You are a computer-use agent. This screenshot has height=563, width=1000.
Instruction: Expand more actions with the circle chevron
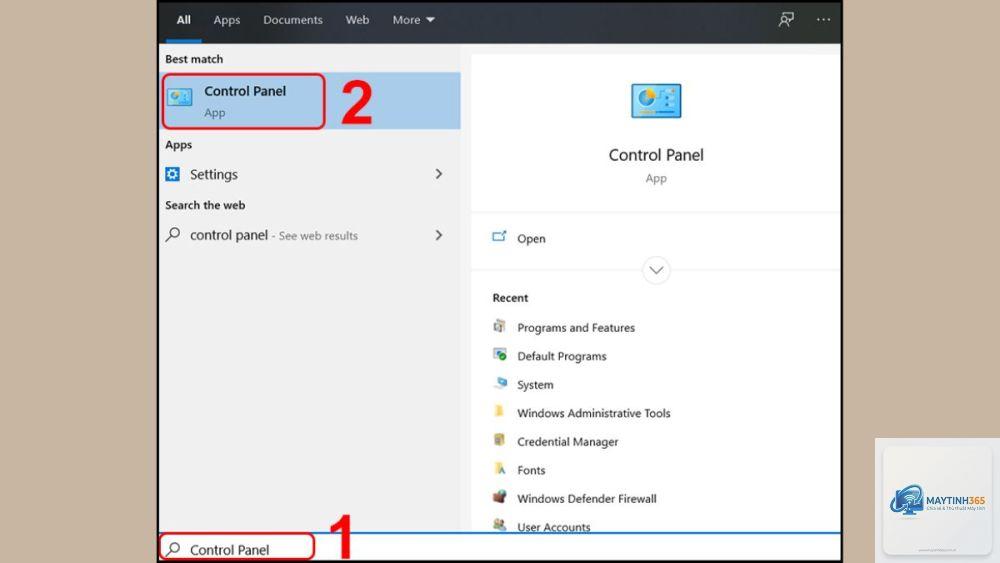point(656,270)
